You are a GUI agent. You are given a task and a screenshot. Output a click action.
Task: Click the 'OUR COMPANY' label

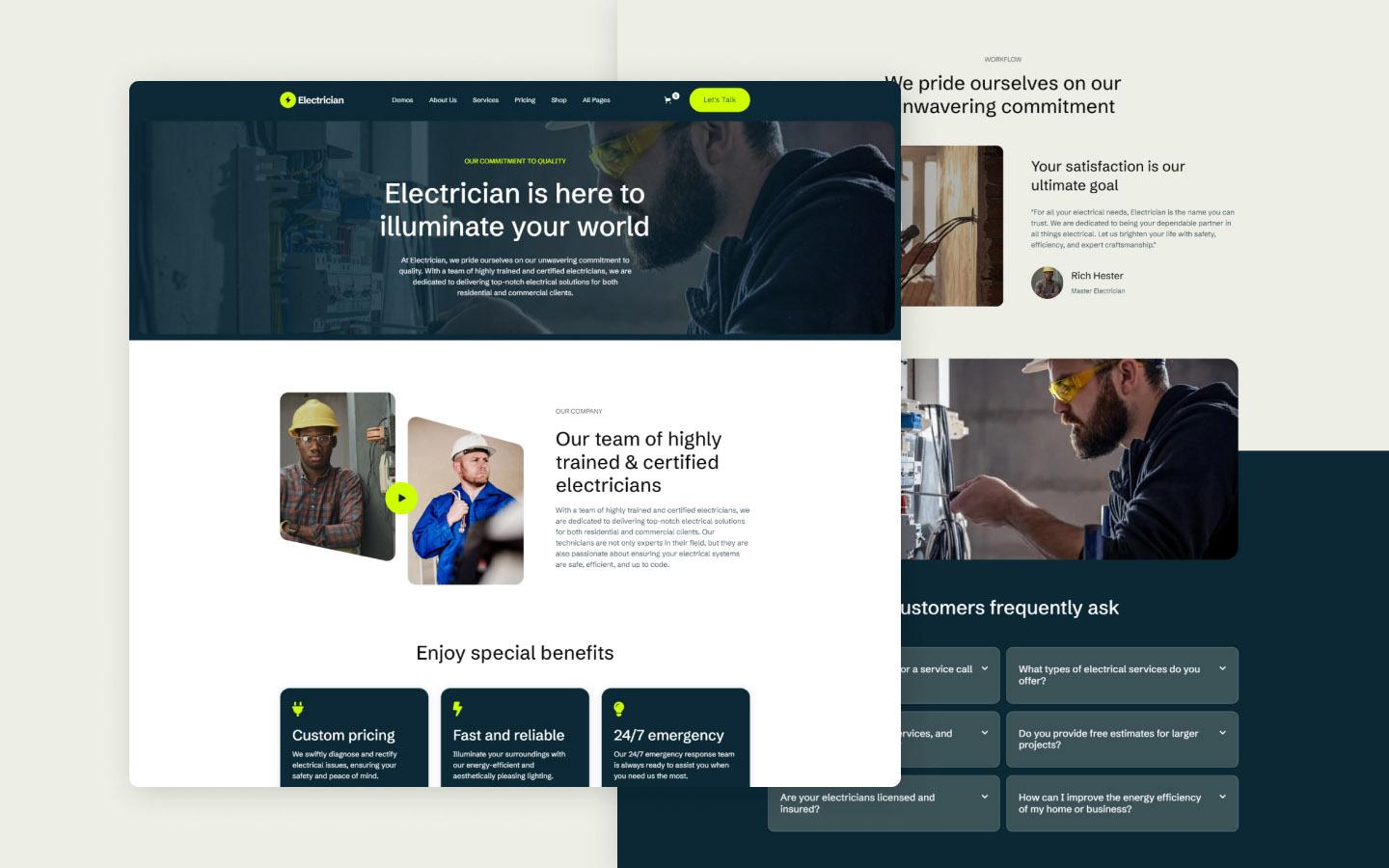(579, 411)
